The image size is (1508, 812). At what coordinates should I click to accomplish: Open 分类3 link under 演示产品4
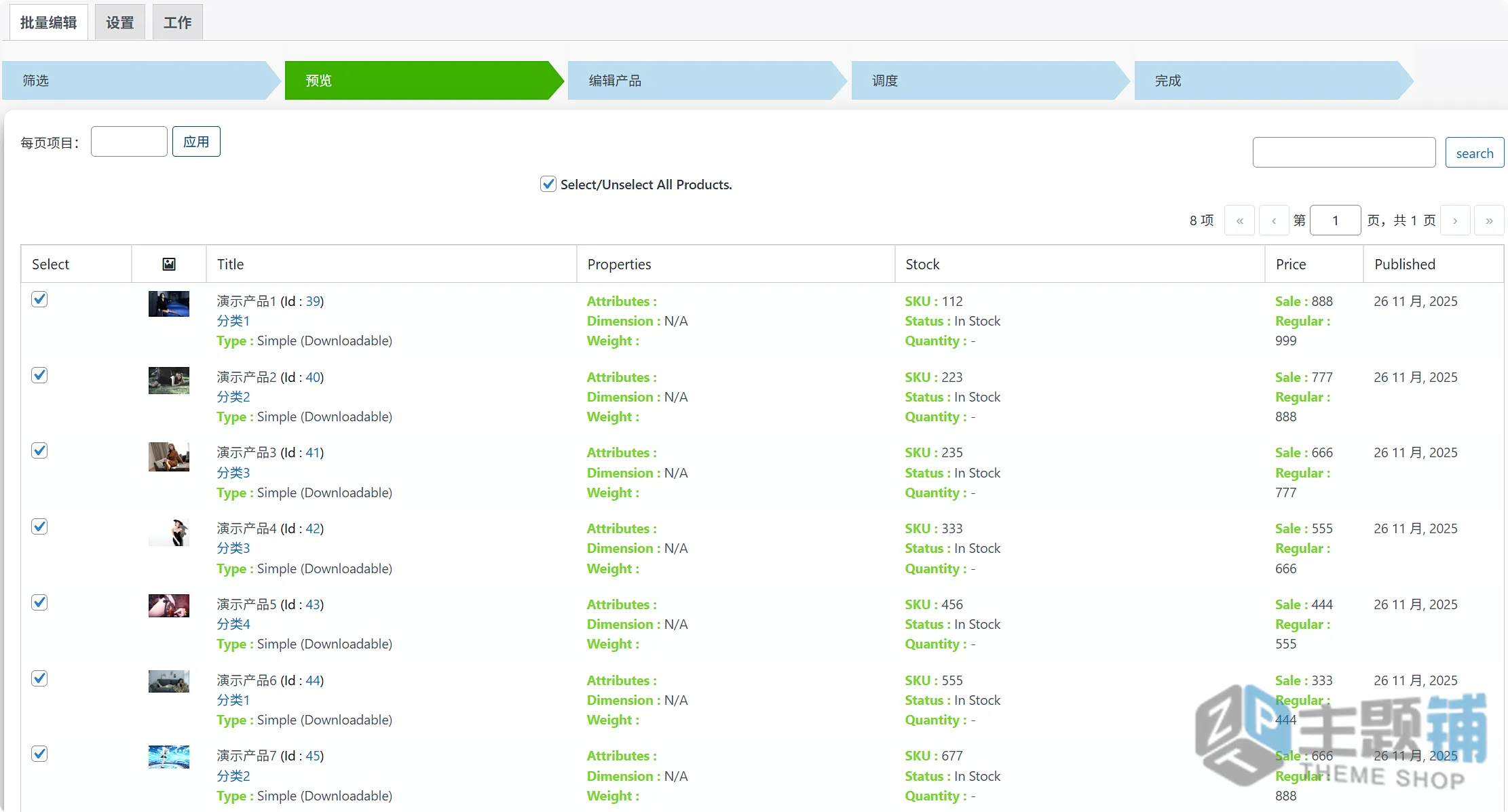[233, 548]
